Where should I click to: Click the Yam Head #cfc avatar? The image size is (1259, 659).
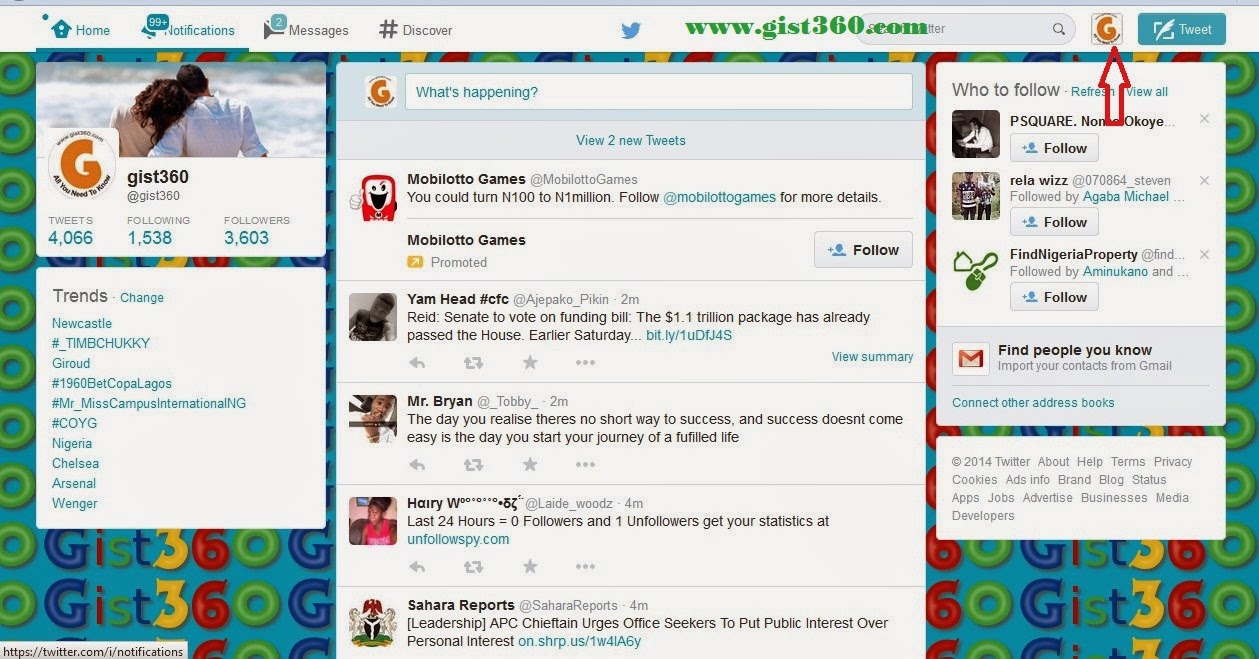373,317
